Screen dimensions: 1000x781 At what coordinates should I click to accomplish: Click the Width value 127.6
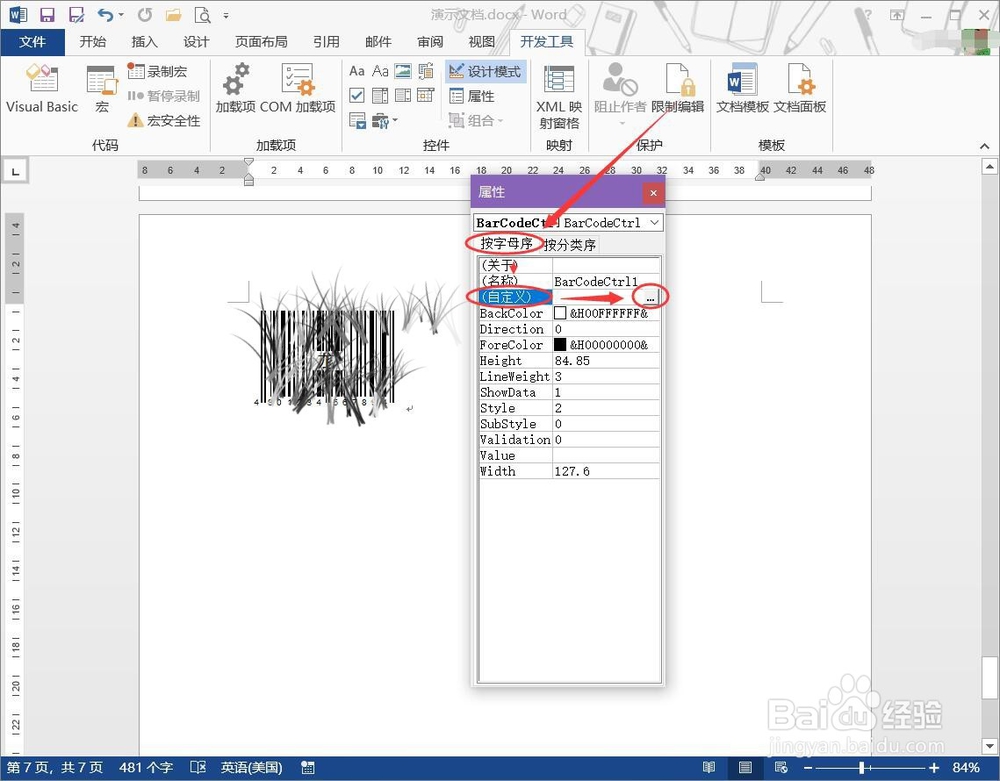pyautogui.click(x=606, y=471)
